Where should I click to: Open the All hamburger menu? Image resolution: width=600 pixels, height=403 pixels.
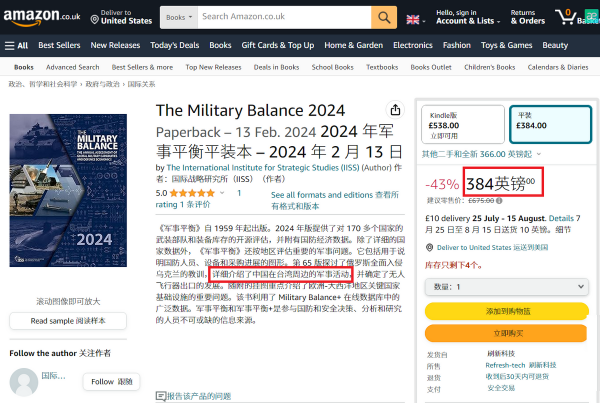[x=16, y=45]
